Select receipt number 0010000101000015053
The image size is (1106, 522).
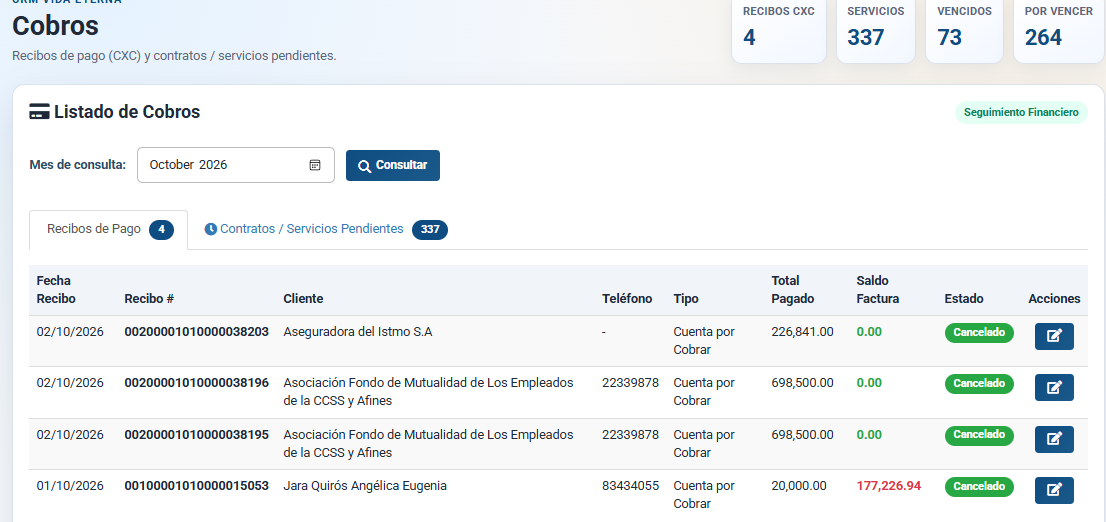click(196, 485)
